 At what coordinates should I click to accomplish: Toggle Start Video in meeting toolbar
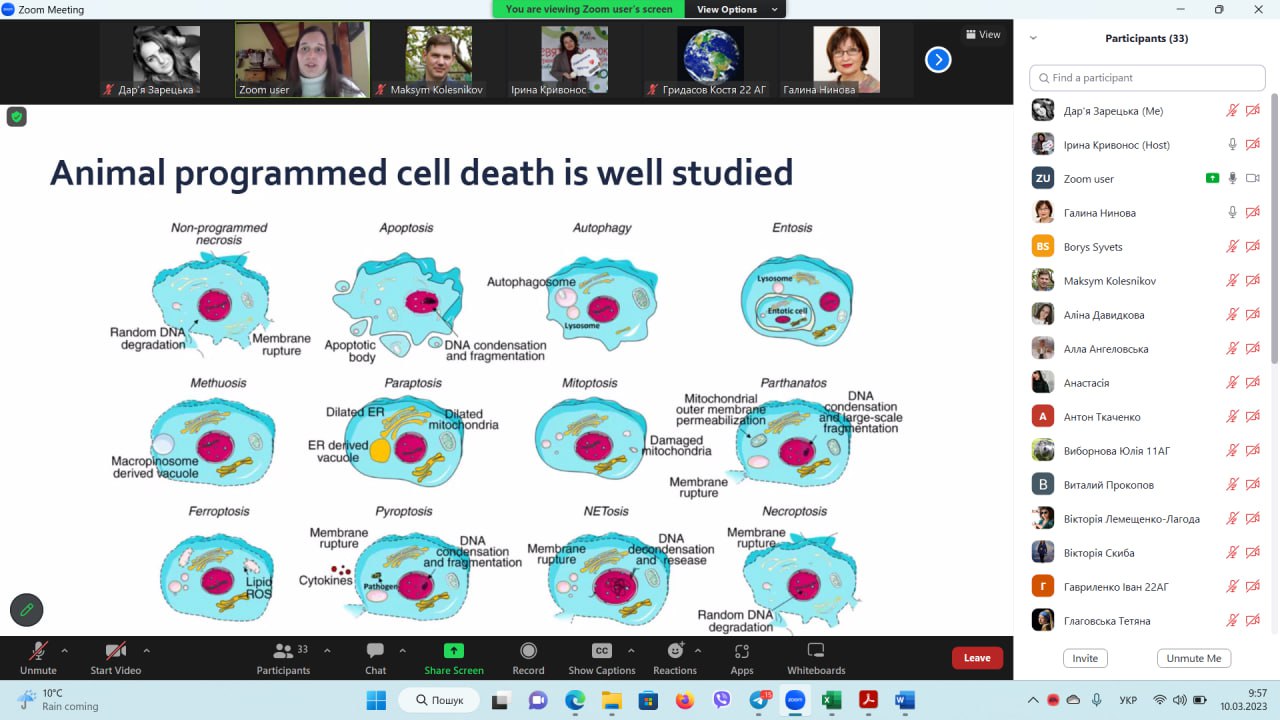(x=115, y=652)
